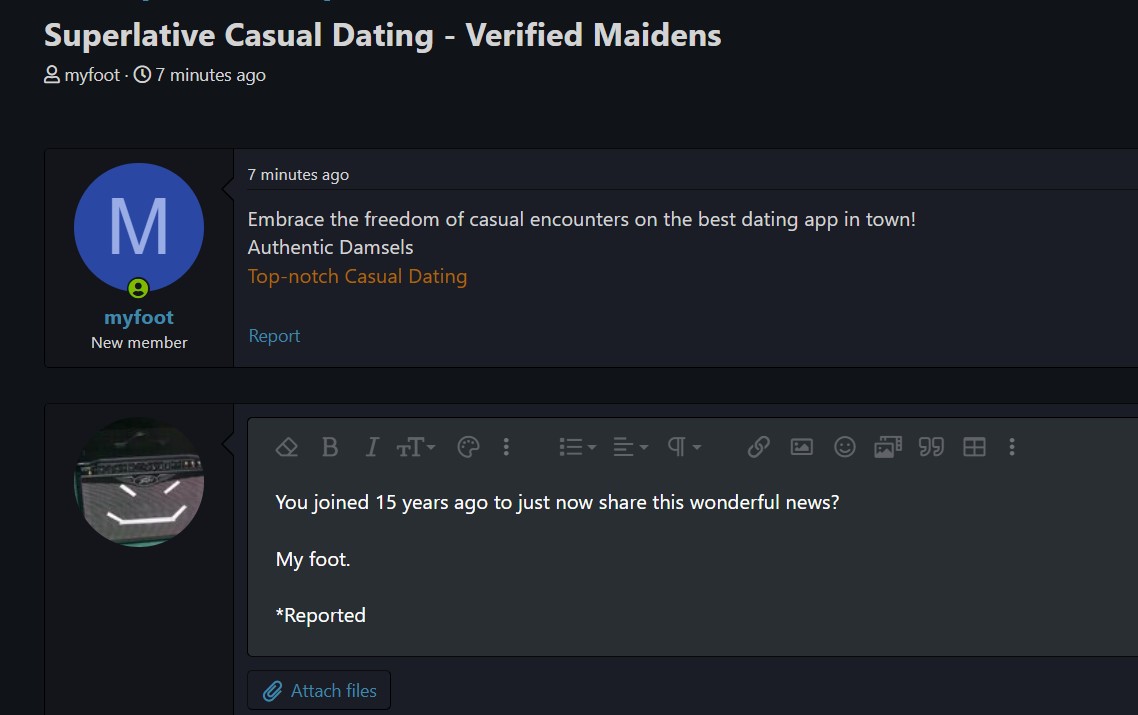
Task: Open the rightmost more options menu
Action: [x=1012, y=447]
